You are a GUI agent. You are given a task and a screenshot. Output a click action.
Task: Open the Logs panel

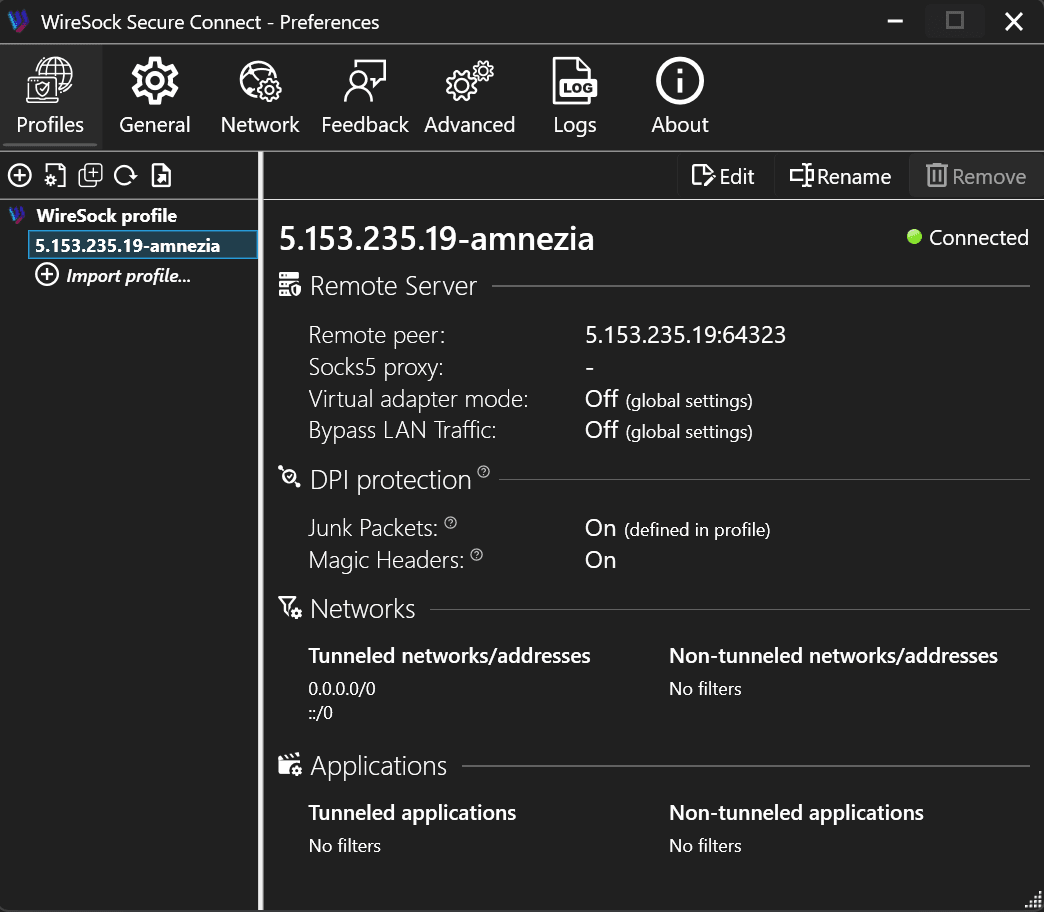(x=574, y=95)
